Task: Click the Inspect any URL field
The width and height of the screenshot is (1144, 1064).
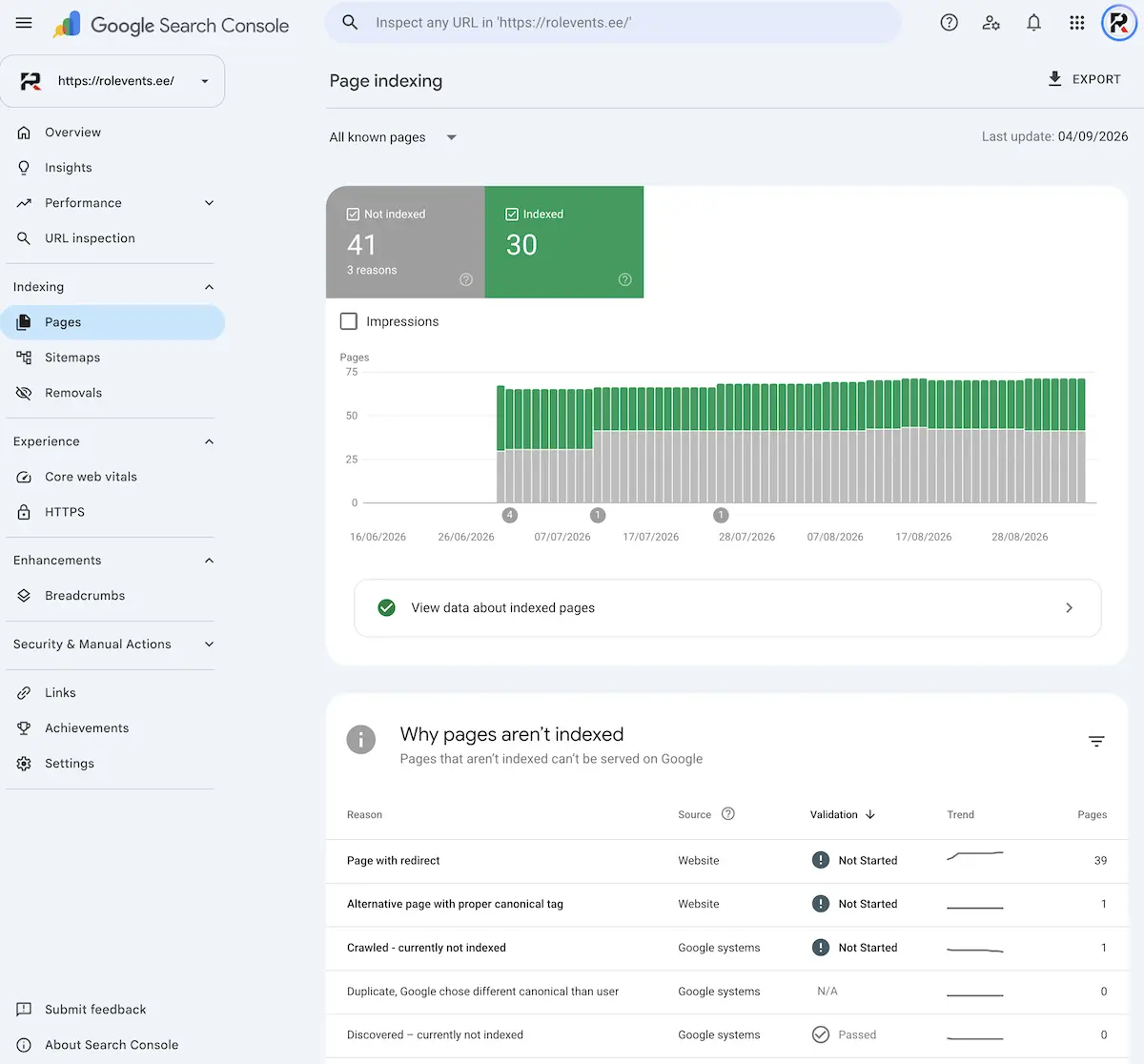Action: coord(613,23)
